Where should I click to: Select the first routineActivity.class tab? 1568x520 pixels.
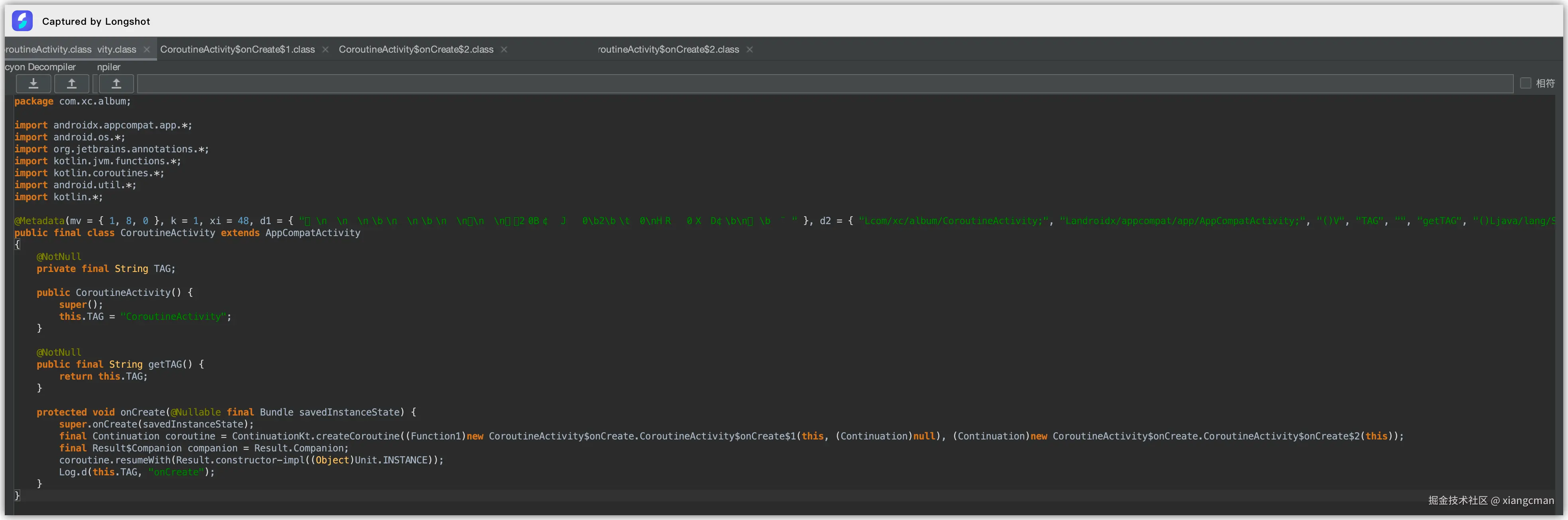[x=49, y=50]
